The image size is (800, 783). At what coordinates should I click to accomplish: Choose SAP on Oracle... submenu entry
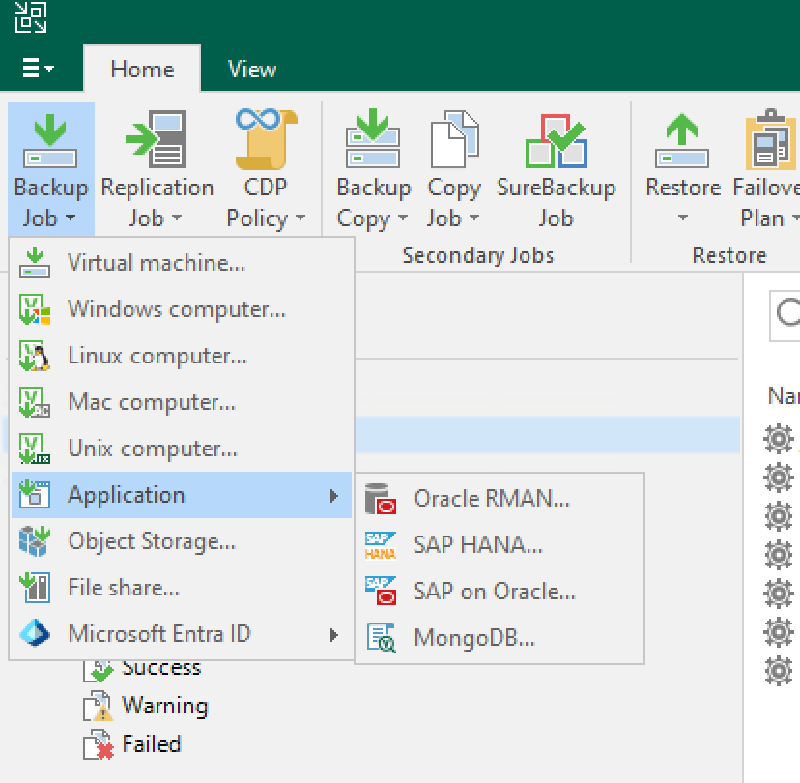pos(499,591)
